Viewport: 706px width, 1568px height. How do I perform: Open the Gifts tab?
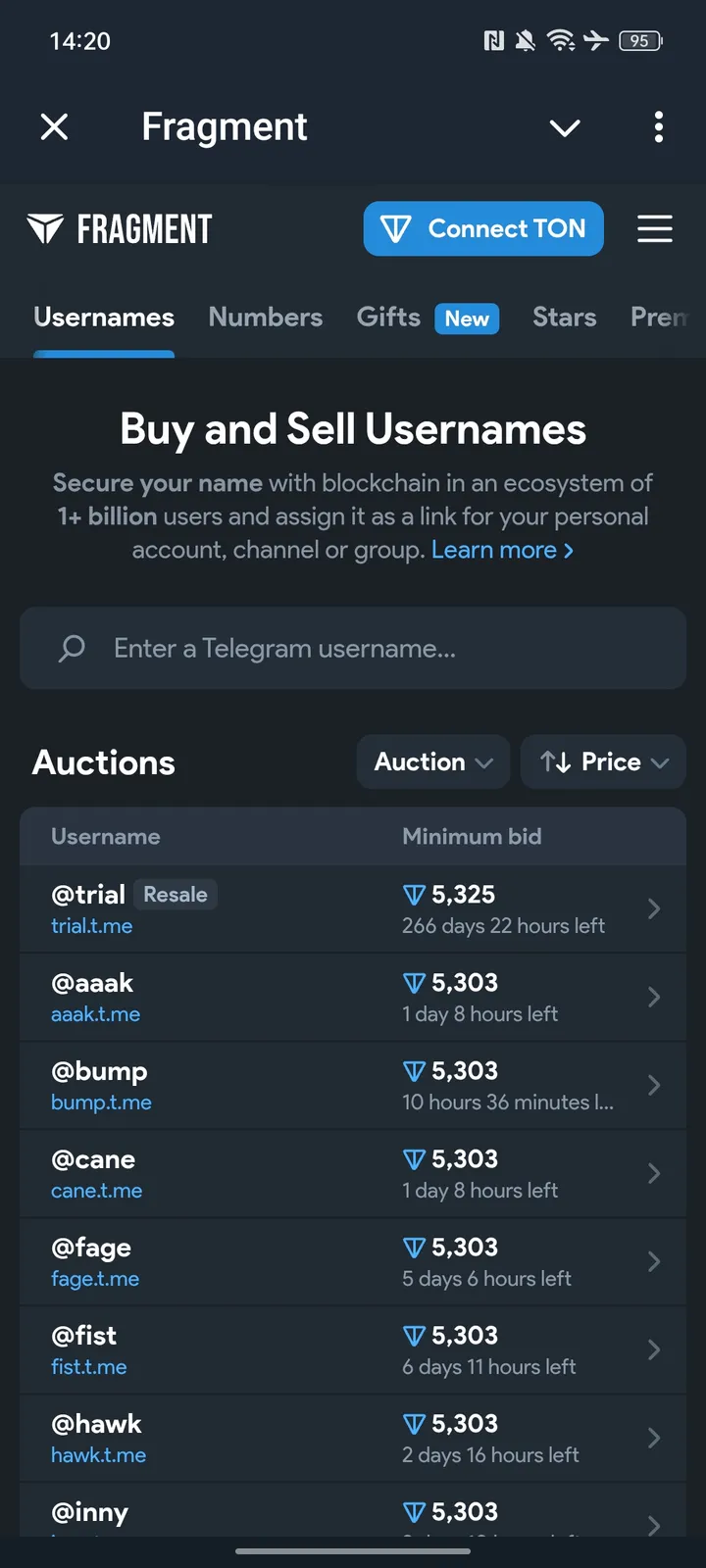tap(389, 318)
